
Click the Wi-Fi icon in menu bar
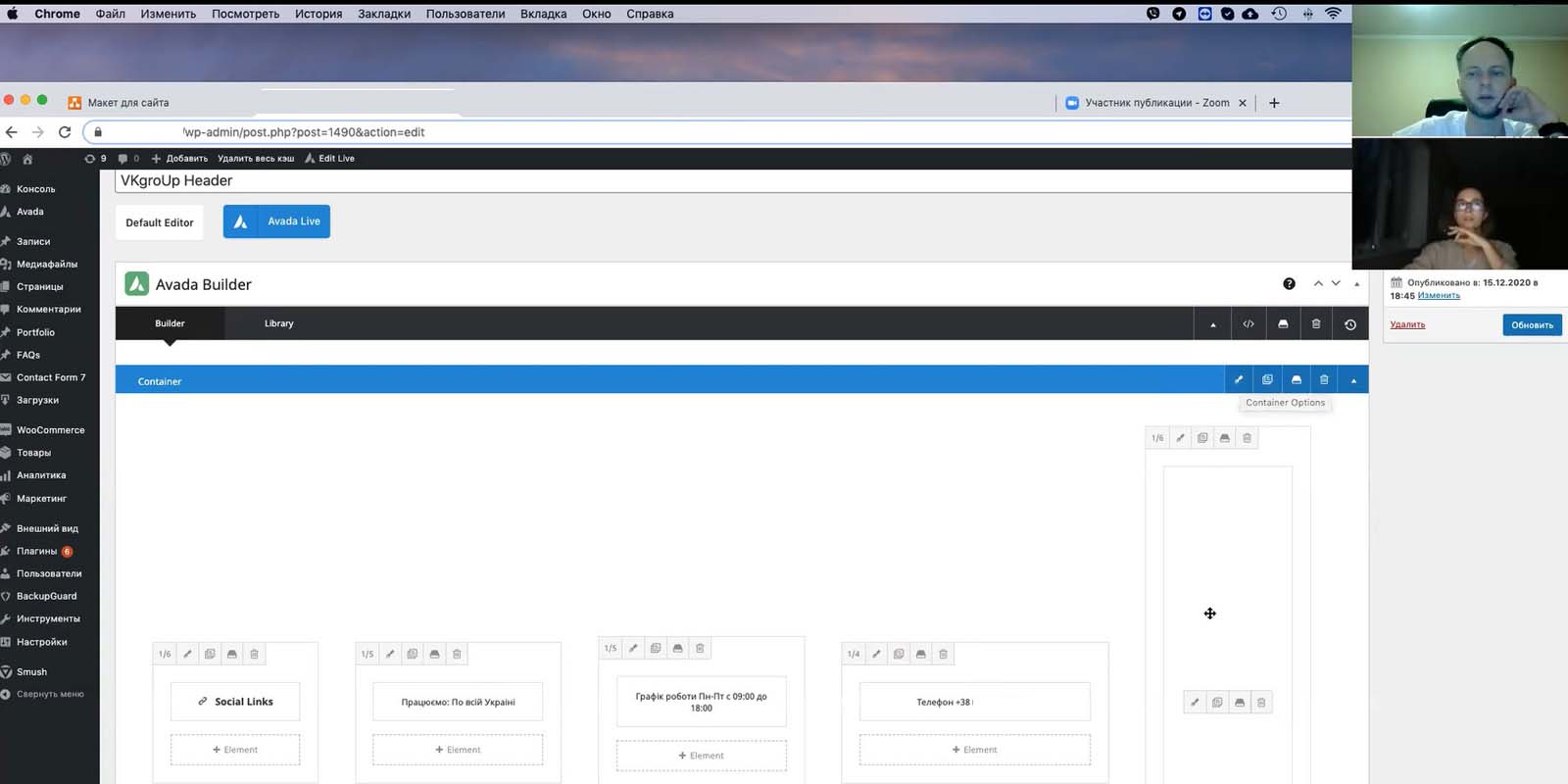1333,14
